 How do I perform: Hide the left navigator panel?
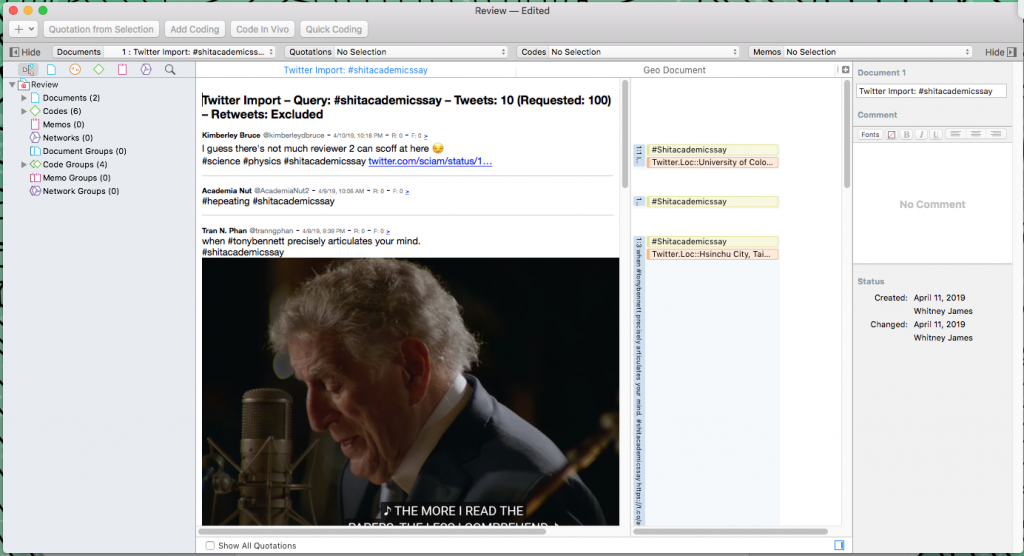point(25,52)
